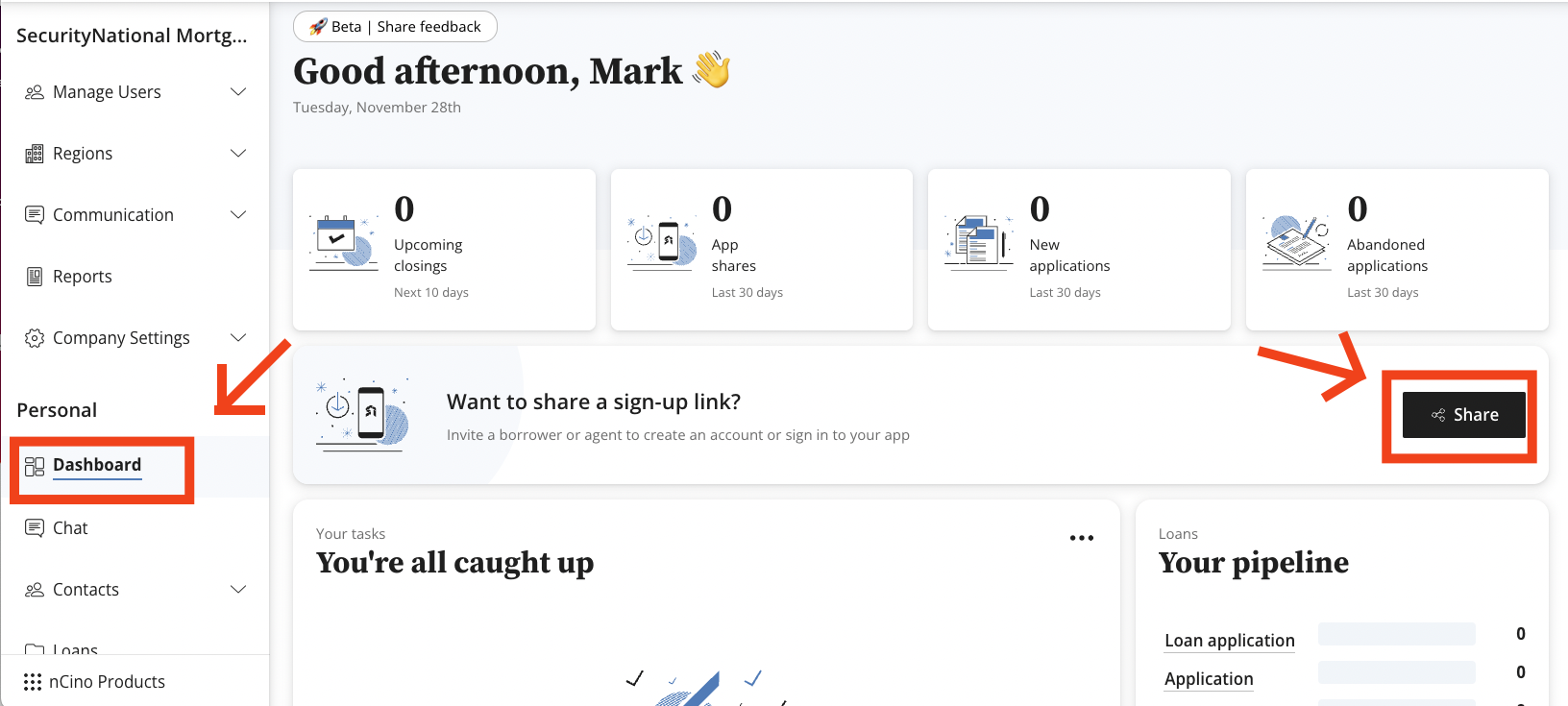Click the Manage Users people icon
Image resolution: width=1568 pixels, height=706 pixels.
click(x=35, y=92)
